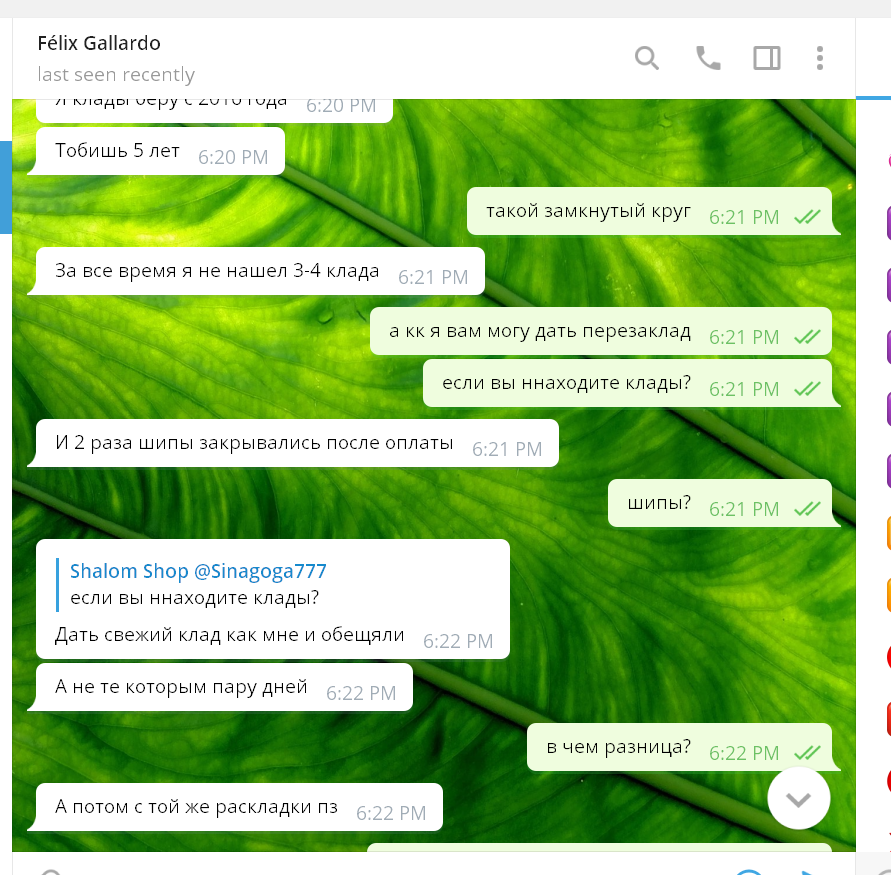
Task: Click message "а кк я вам могу дать перезаклад"
Action: (540, 331)
